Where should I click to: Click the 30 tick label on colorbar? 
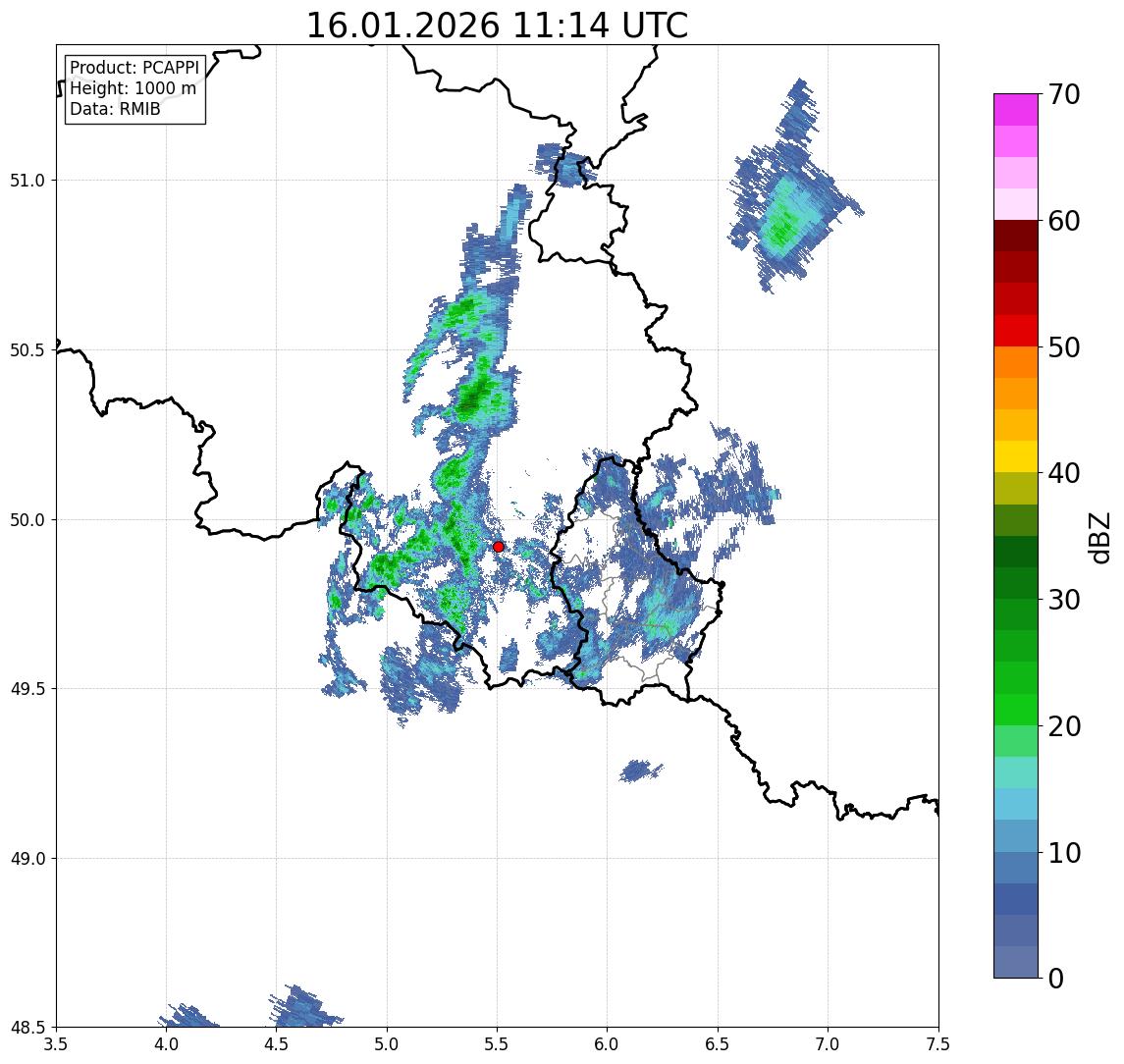click(1064, 600)
